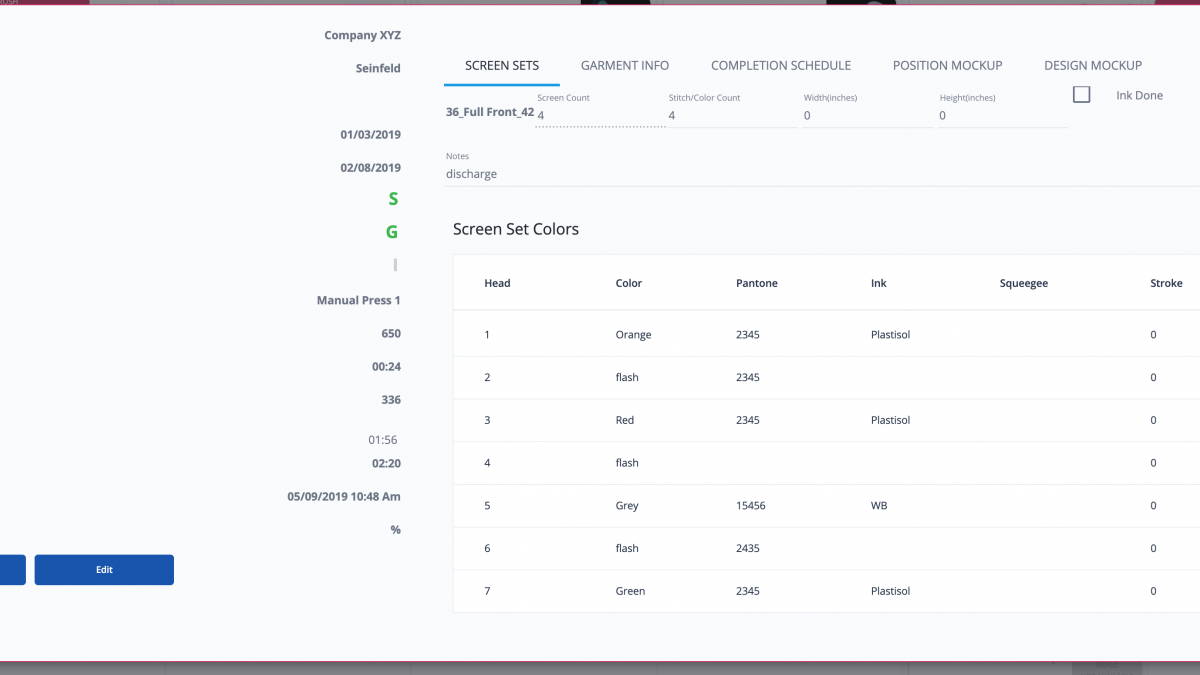Click flash in the head 2 row
Screen dimensions: 1200x675
(627, 378)
